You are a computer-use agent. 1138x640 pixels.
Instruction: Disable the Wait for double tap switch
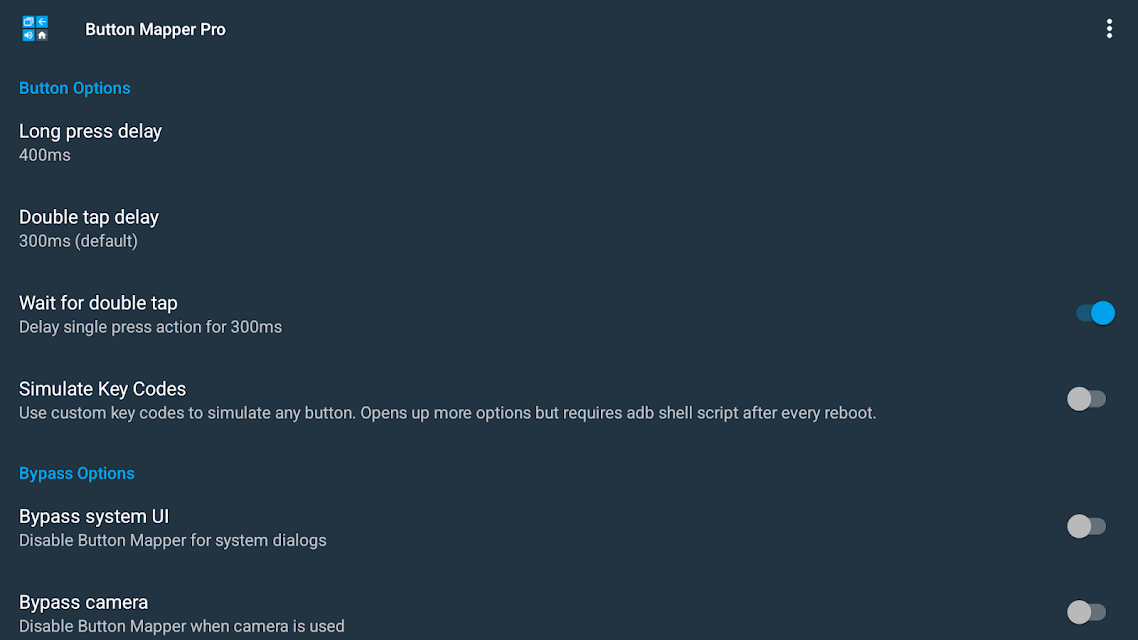[x=1095, y=313]
